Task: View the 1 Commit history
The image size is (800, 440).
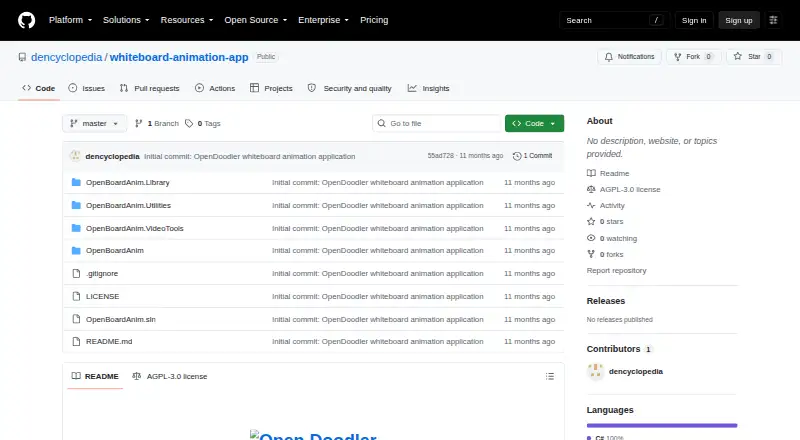Action: pyautogui.click(x=533, y=156)
